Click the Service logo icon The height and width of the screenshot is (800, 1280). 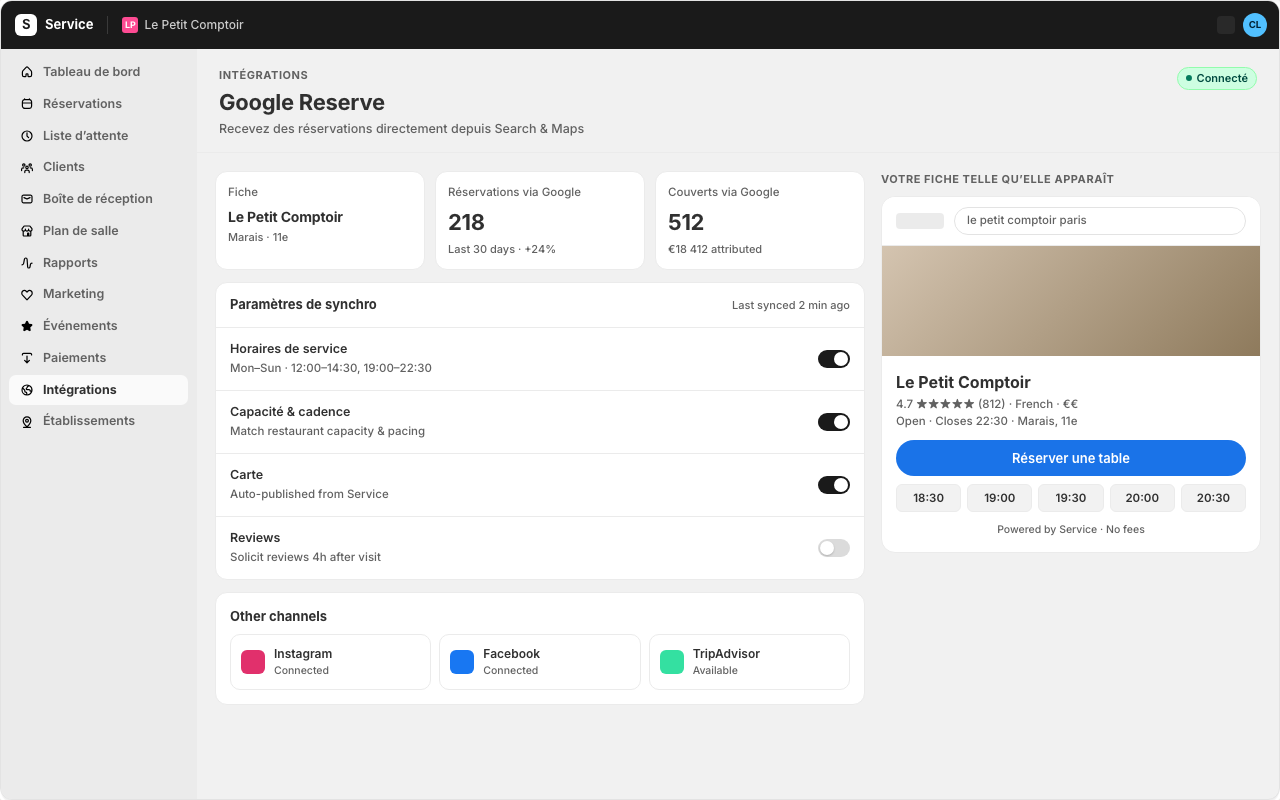point(26,25)
